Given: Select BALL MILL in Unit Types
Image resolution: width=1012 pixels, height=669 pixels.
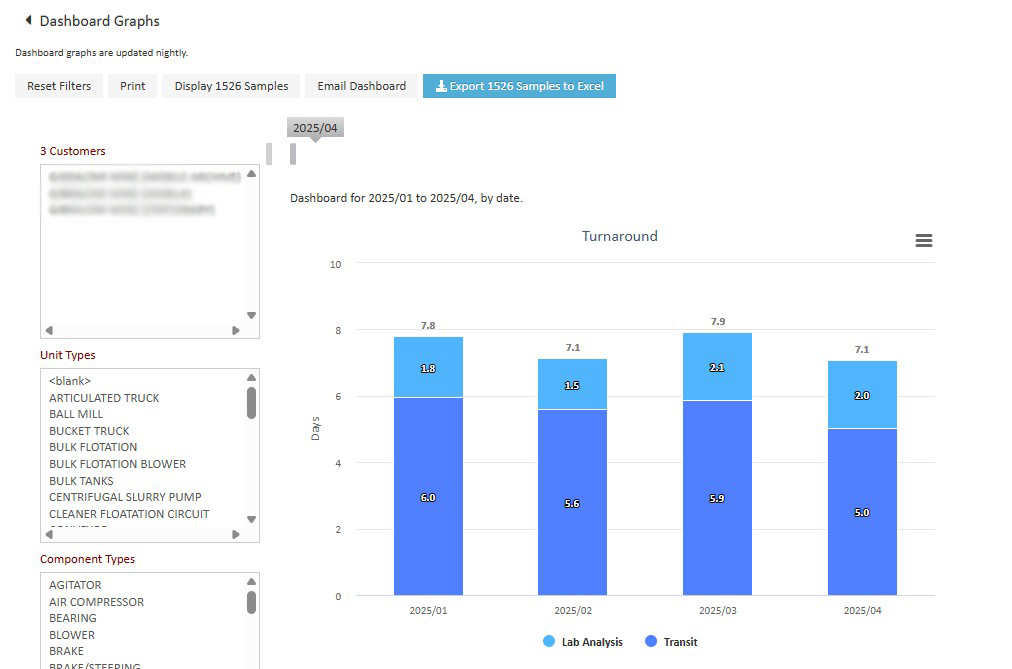Looking at the screenshot, I should coord(76,414).
